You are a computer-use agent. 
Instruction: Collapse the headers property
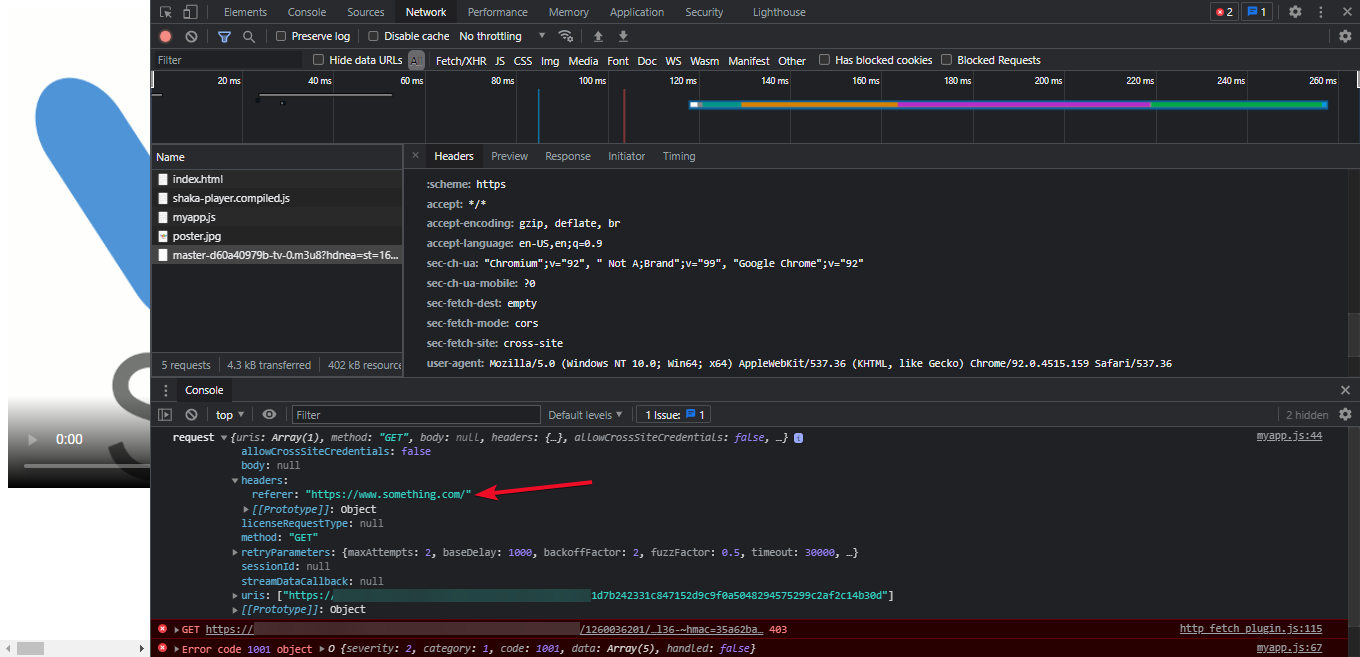(x=236, y=481)
